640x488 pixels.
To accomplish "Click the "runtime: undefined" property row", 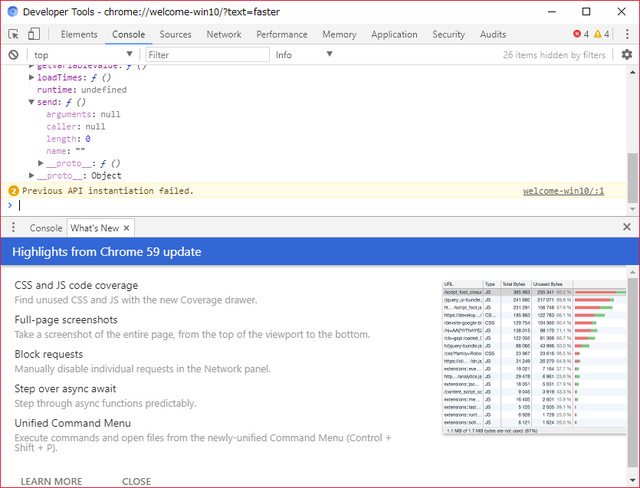I will click(82, 90).
